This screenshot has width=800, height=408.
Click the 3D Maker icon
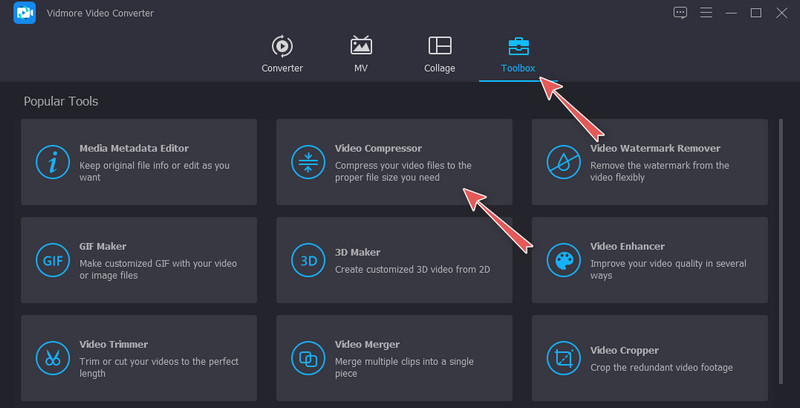306,260
